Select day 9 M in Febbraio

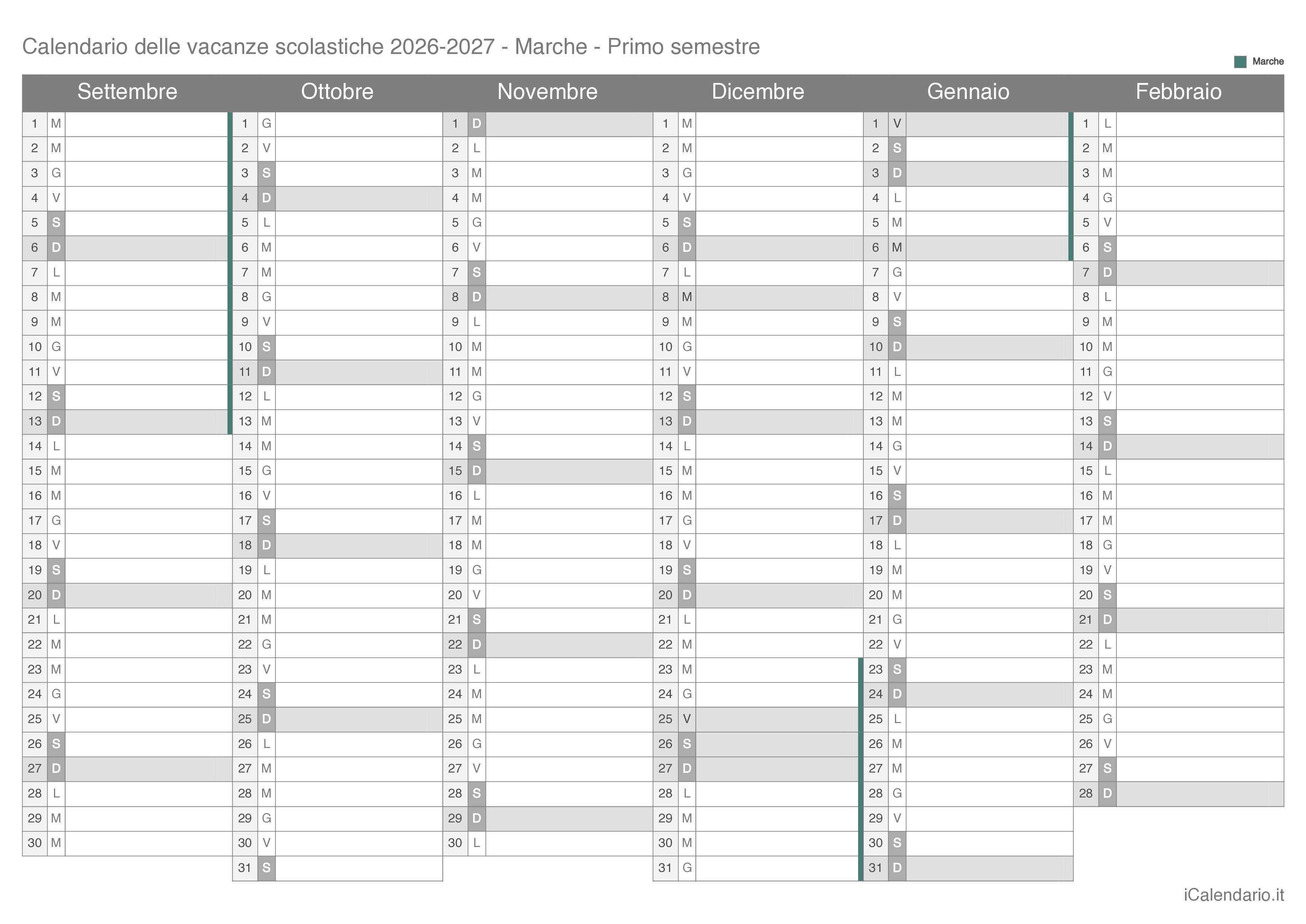click(1179, 323)
